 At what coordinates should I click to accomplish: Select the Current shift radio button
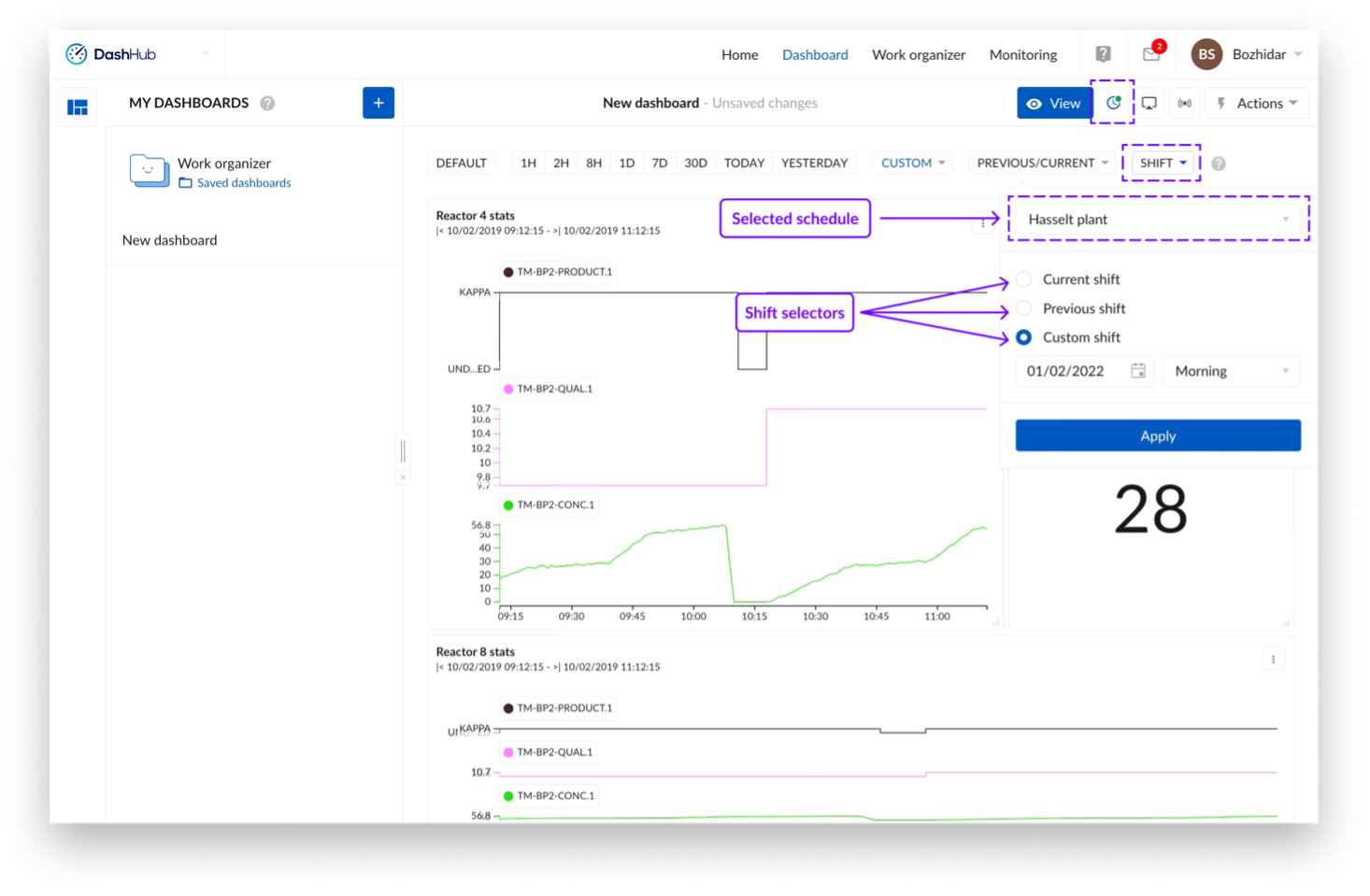[x=1024, y=279]
